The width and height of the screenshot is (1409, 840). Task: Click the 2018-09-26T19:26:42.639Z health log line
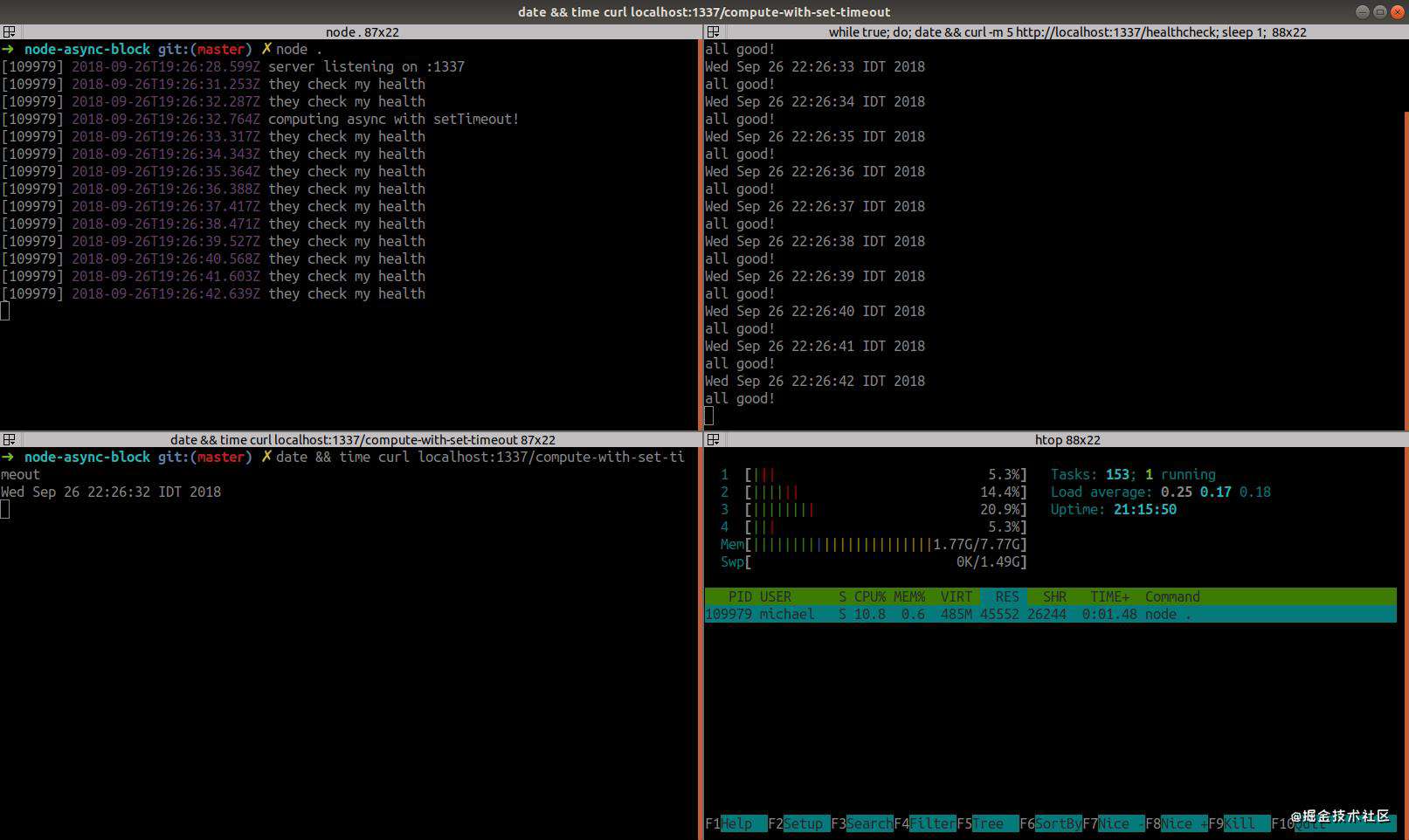(x=213, y=293)
